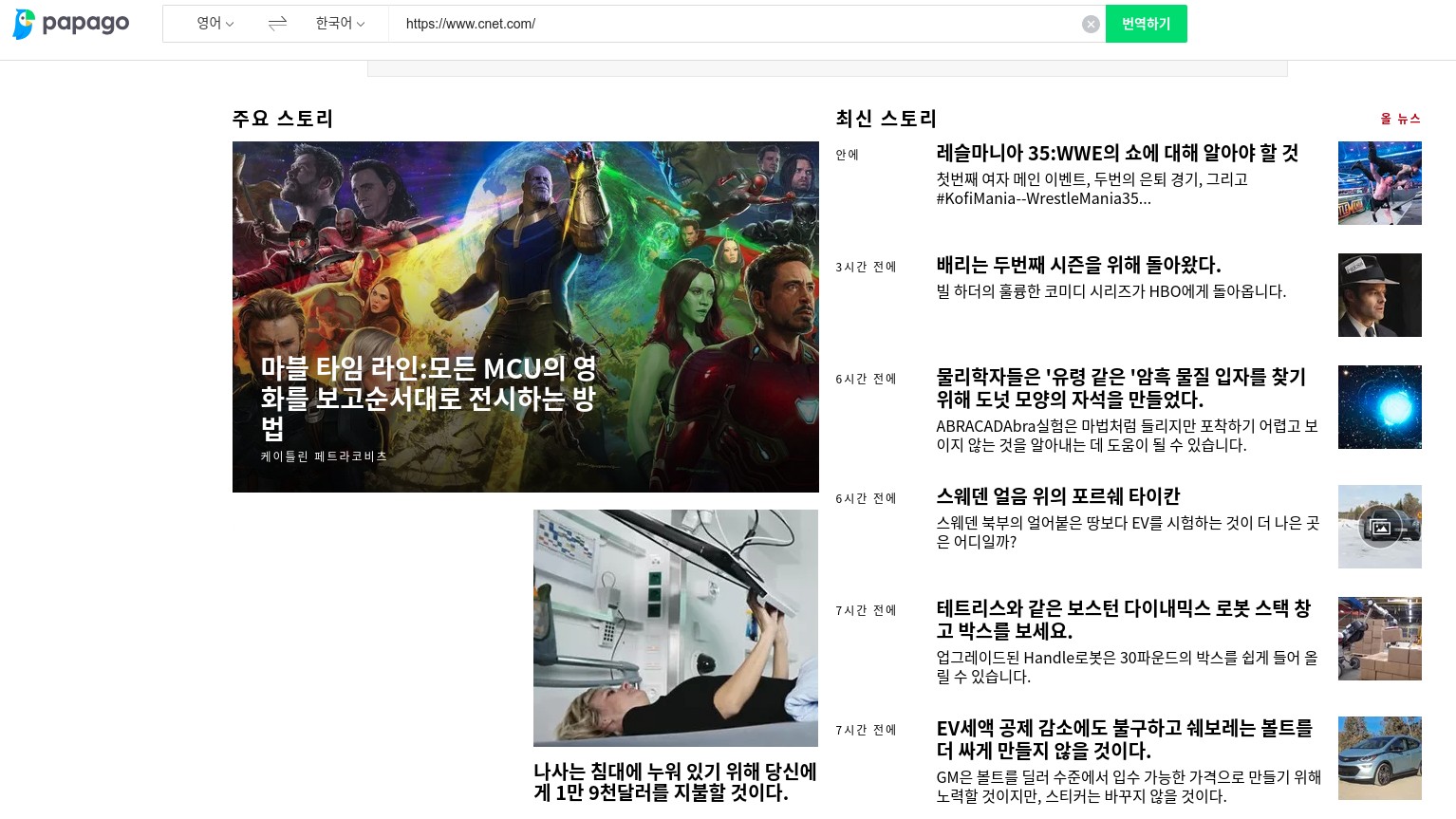The width and height of the screenshot is (1456, 819).
Task: Open the 한국어 target language dropdown
Action: coord(340,24)
